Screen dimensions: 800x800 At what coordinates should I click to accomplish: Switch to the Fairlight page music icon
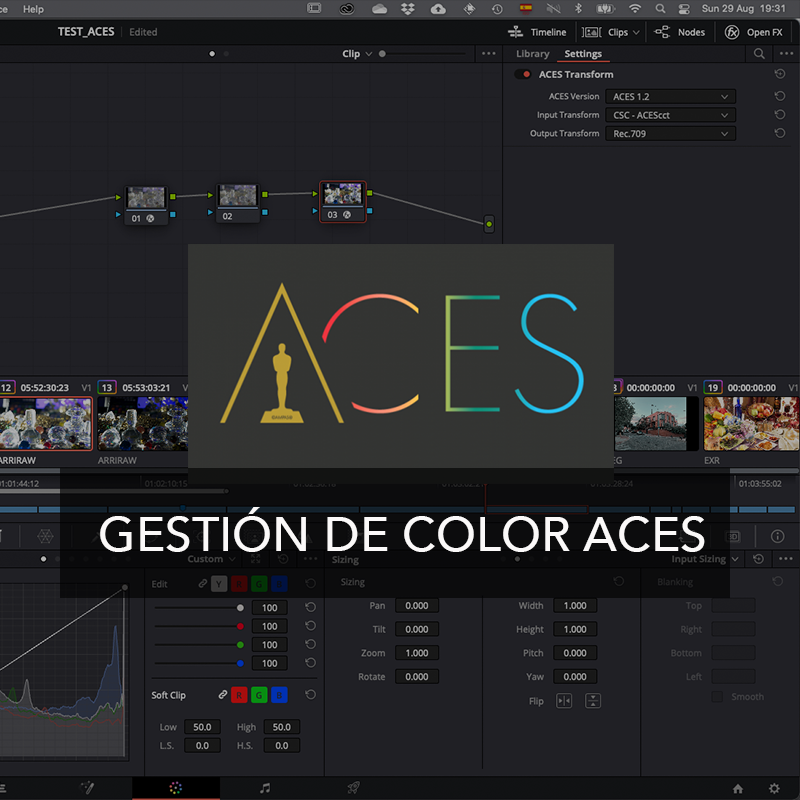[x=265, y=788]
